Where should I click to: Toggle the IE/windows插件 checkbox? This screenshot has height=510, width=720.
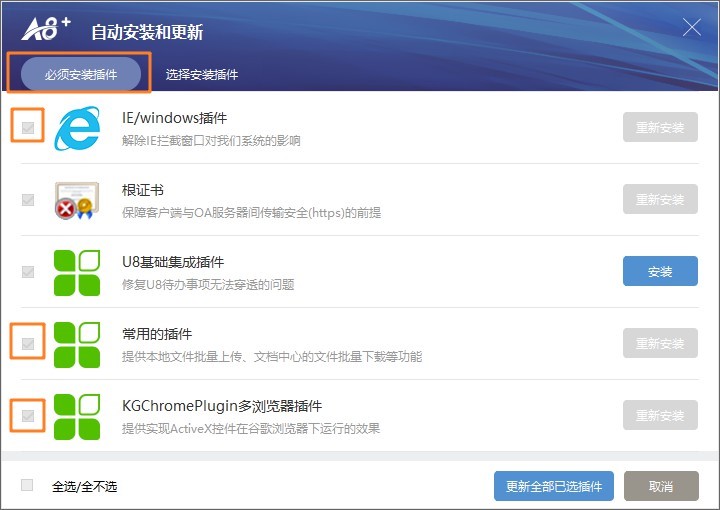[x=28, y=128]
